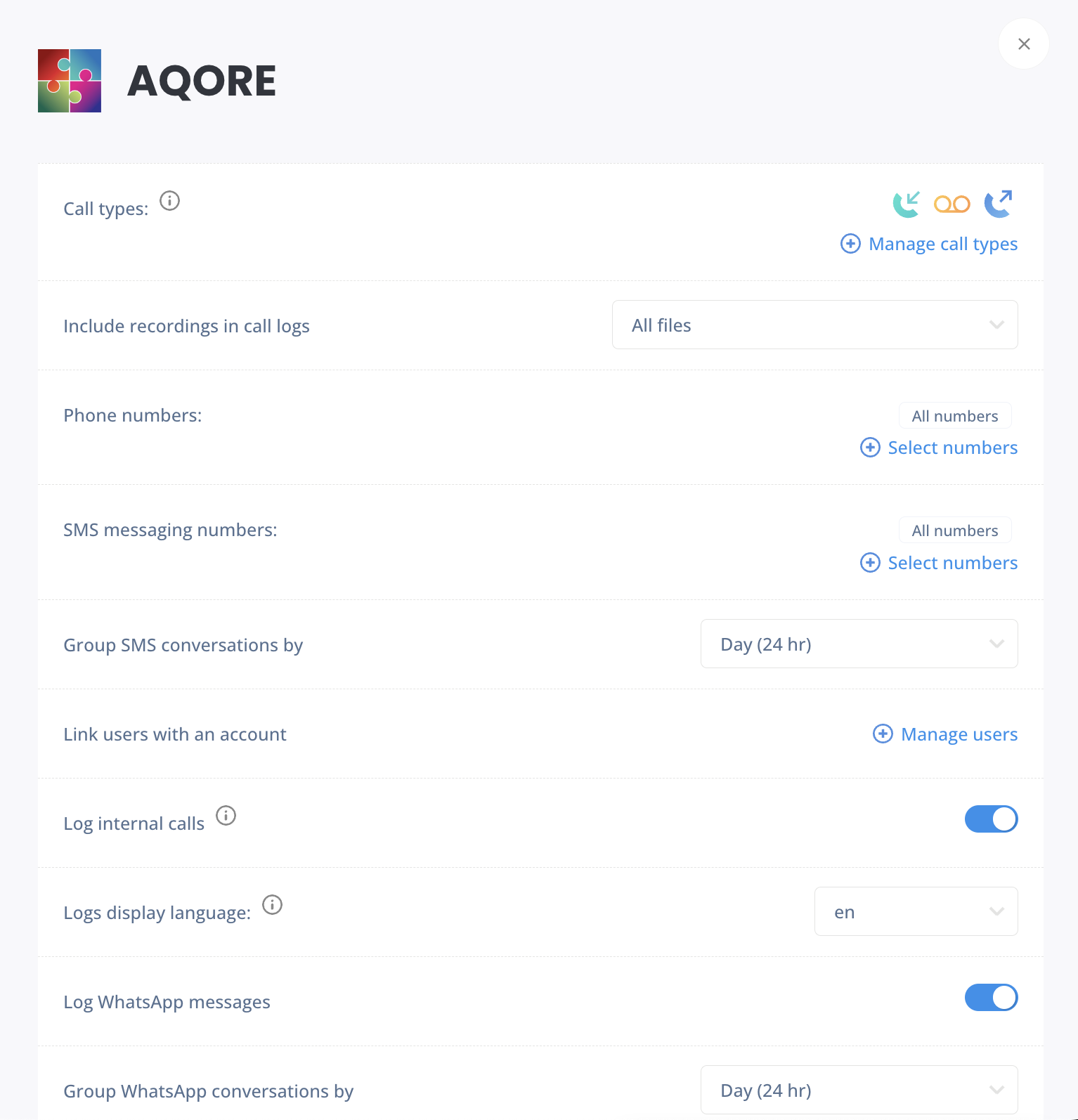Open Include recordings All files dropdown
This screenshot has height=1120, width=1078.
tap(814, 325)
